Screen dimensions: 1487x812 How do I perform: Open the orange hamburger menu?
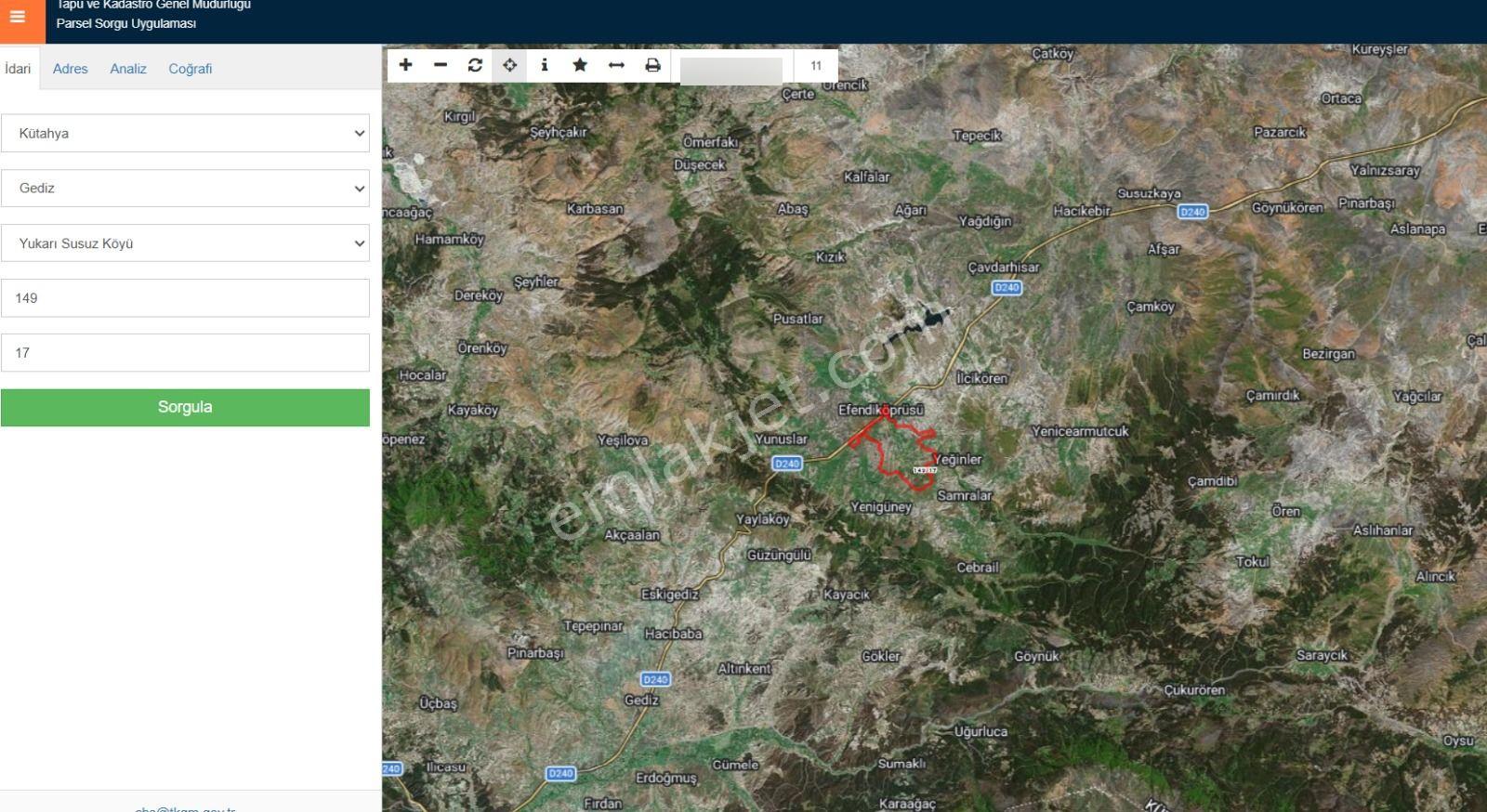pyautogui.click(x=18, y=17)
